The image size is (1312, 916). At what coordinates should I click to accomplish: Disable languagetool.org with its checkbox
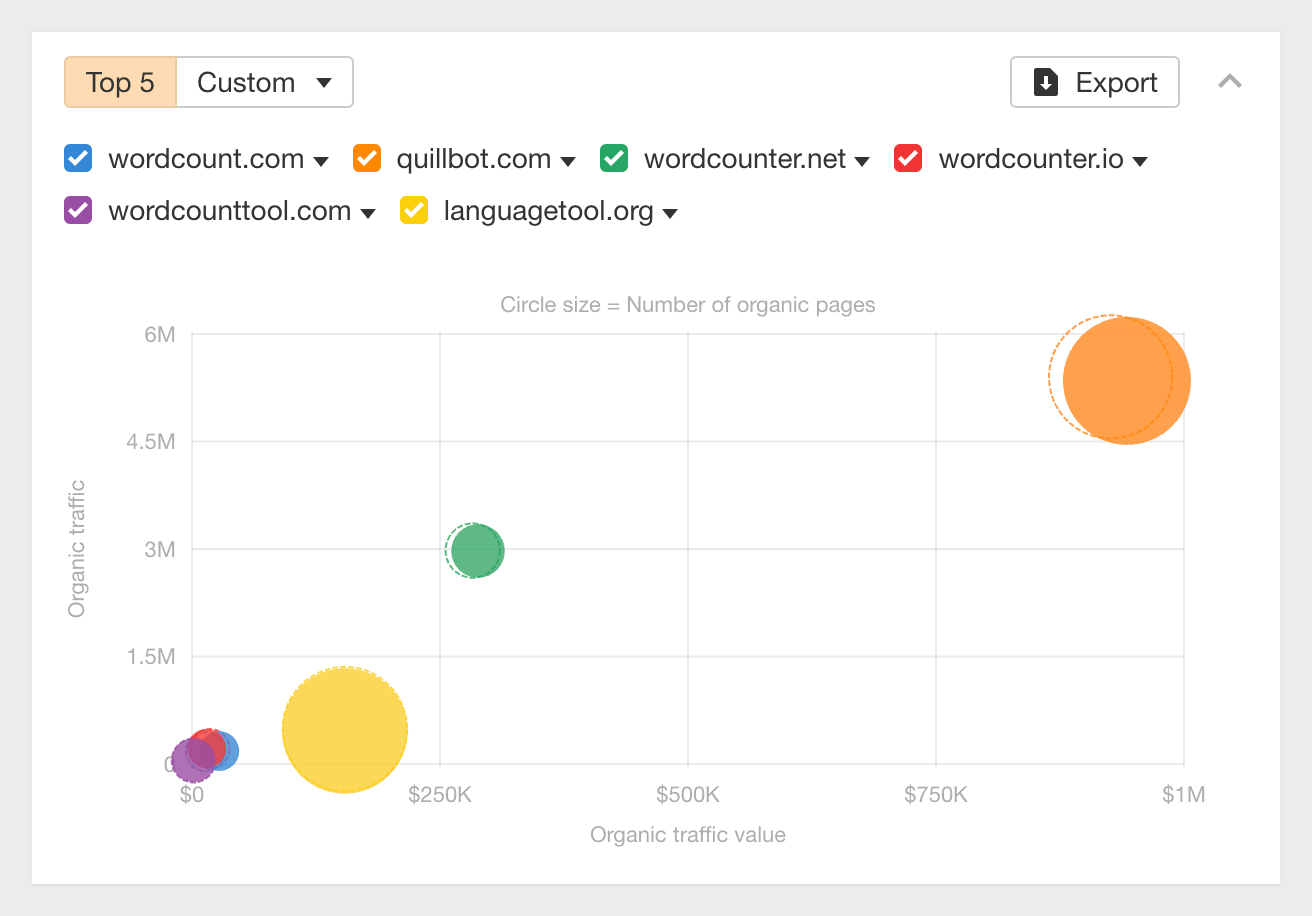point(413,210)
